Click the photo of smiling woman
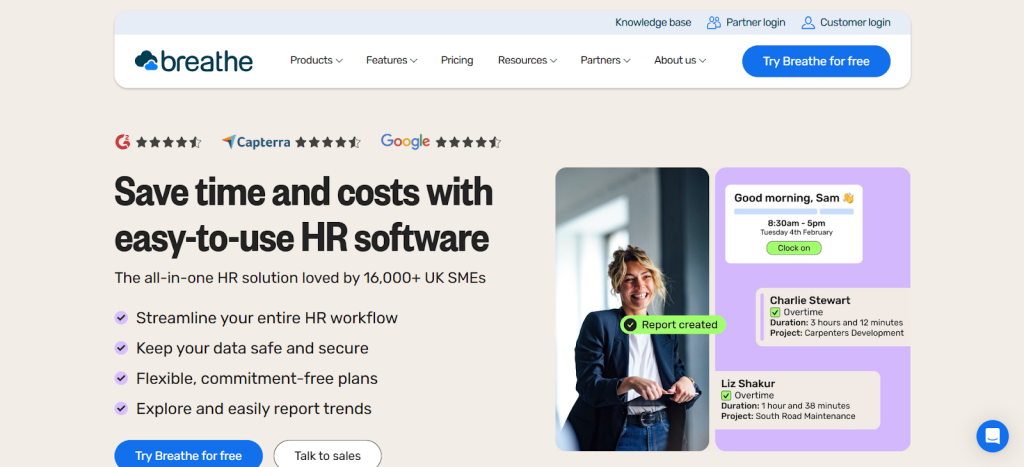The width and height of the screenshot is (1024, 467). point(632,309)
